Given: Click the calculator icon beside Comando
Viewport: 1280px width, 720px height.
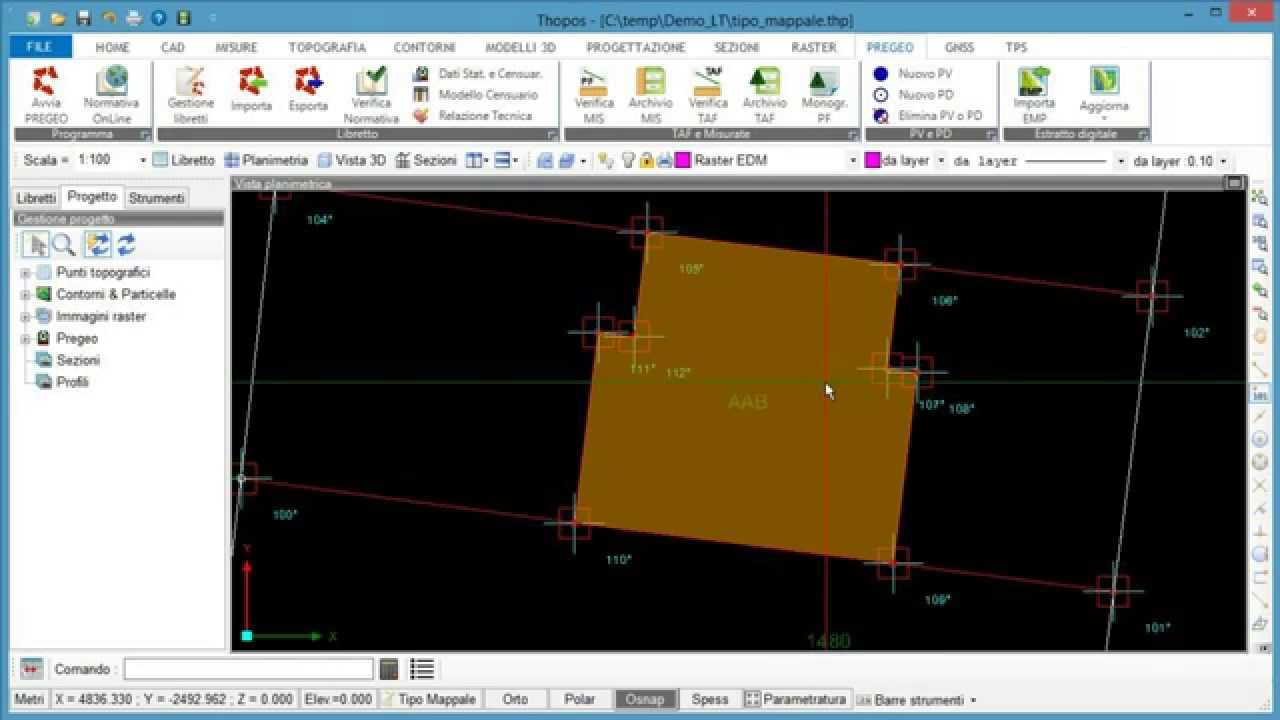Looking at the screenshot, I should [x=389, y=669].
